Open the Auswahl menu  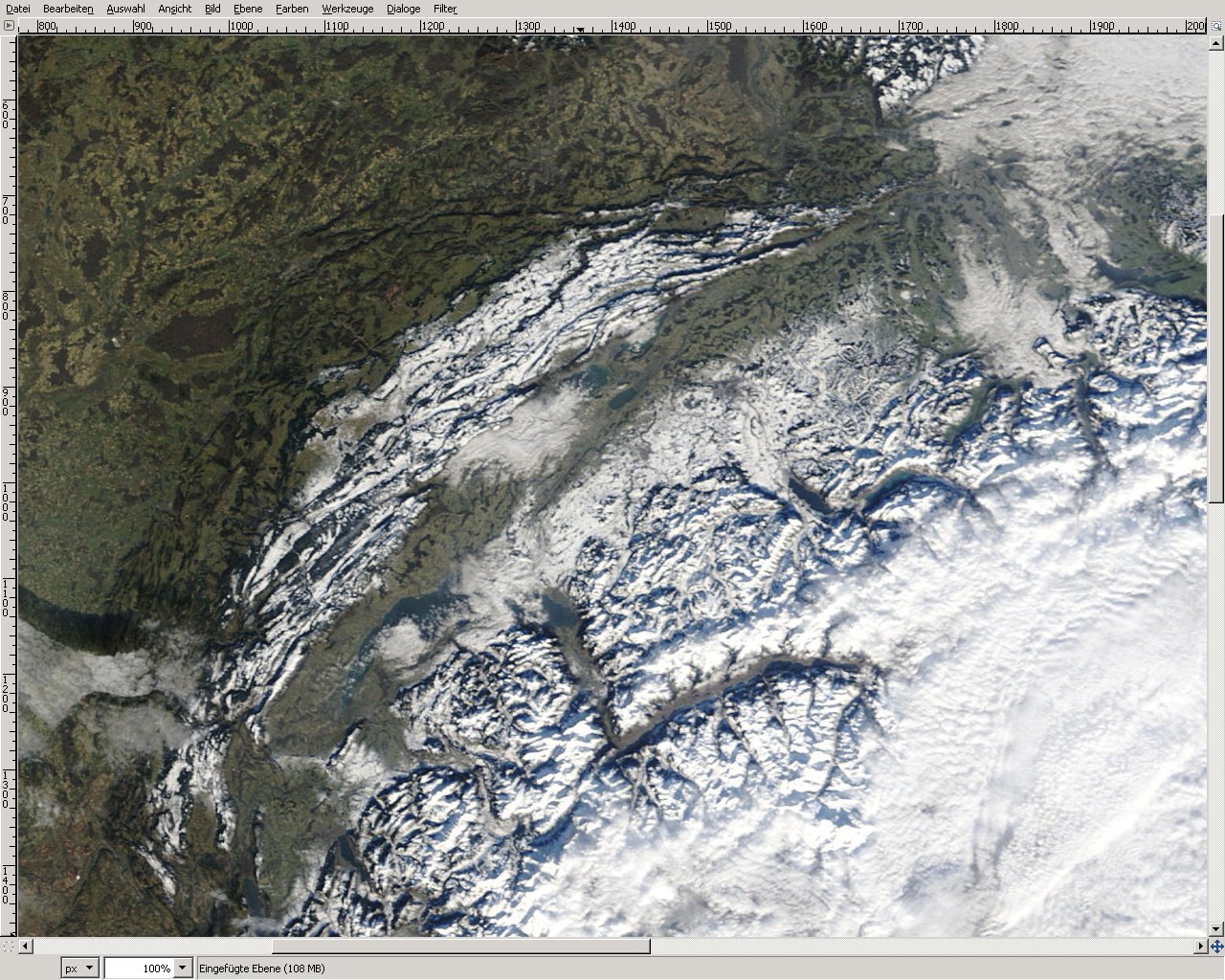tap(125, 9)
